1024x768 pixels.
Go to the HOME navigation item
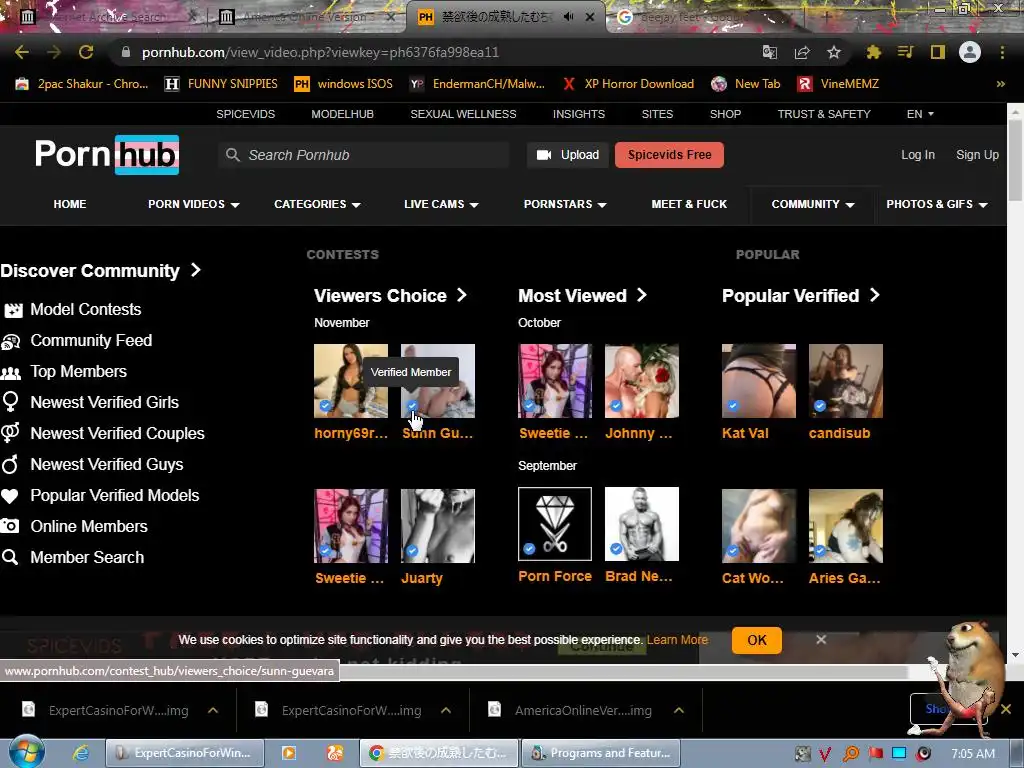pyautogui.click(x=70, y=204)
